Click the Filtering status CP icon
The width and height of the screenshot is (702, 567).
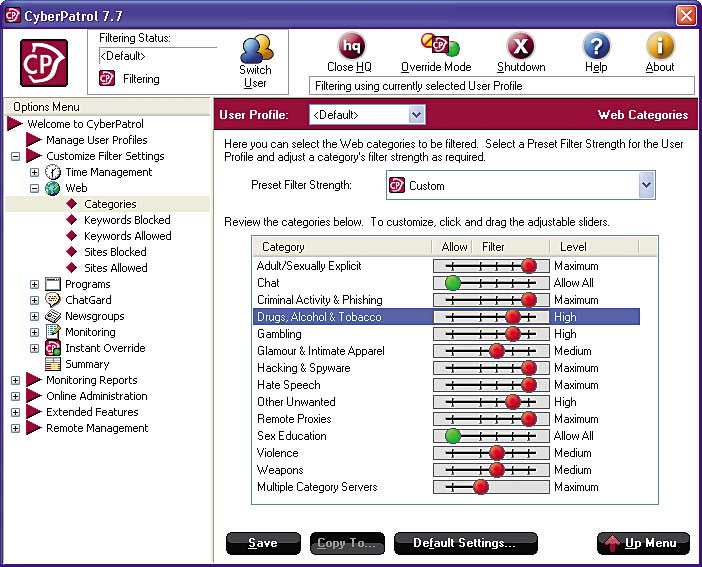tap(107, 78)
